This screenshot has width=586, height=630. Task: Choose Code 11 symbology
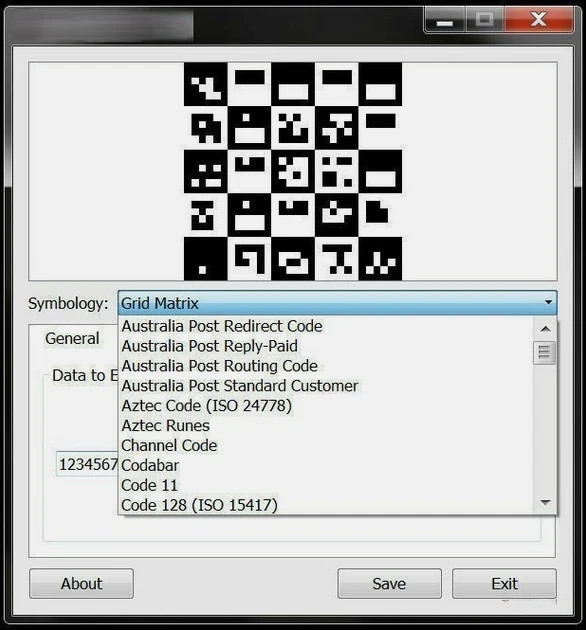[326, 485]
